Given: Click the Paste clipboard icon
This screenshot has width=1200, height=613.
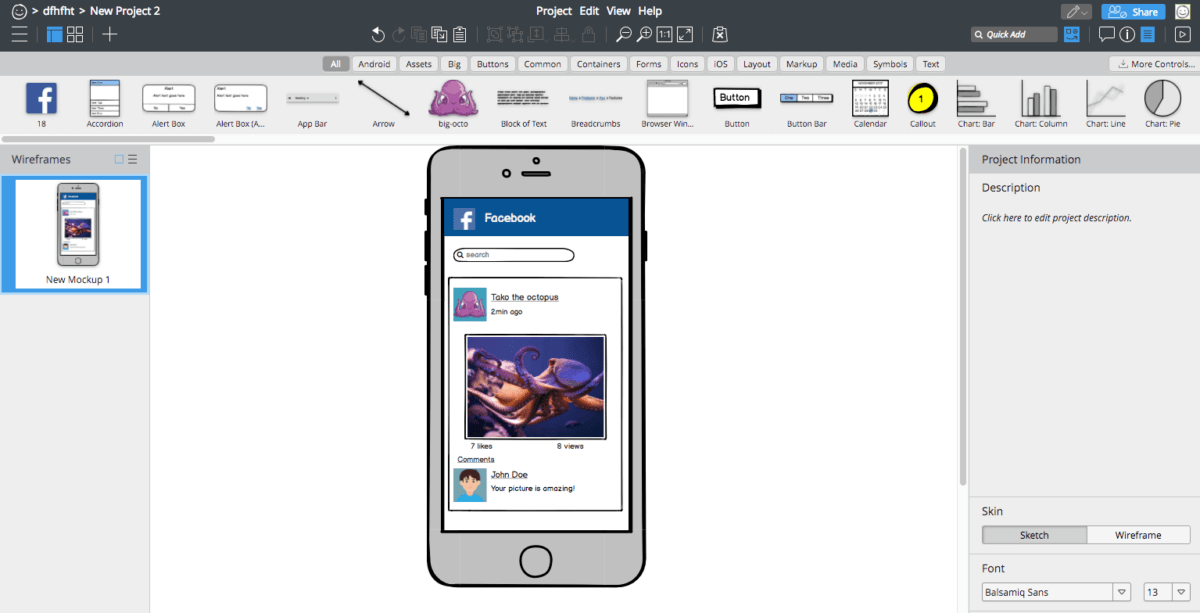Looking at the screenshot, I should [x=459, y=35].
